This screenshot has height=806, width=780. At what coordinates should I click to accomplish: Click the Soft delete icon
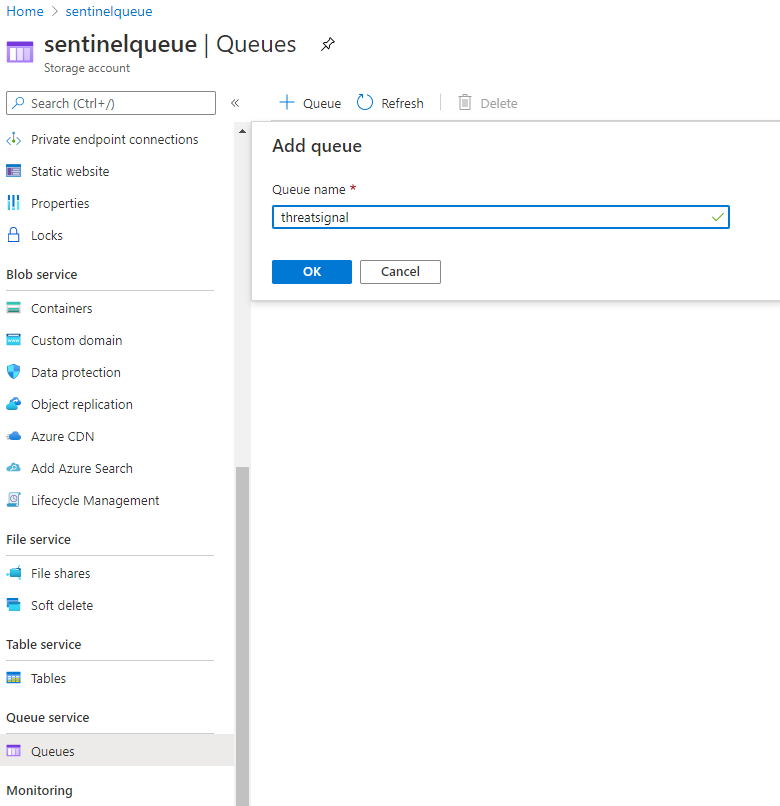click(x=14, y=604)
